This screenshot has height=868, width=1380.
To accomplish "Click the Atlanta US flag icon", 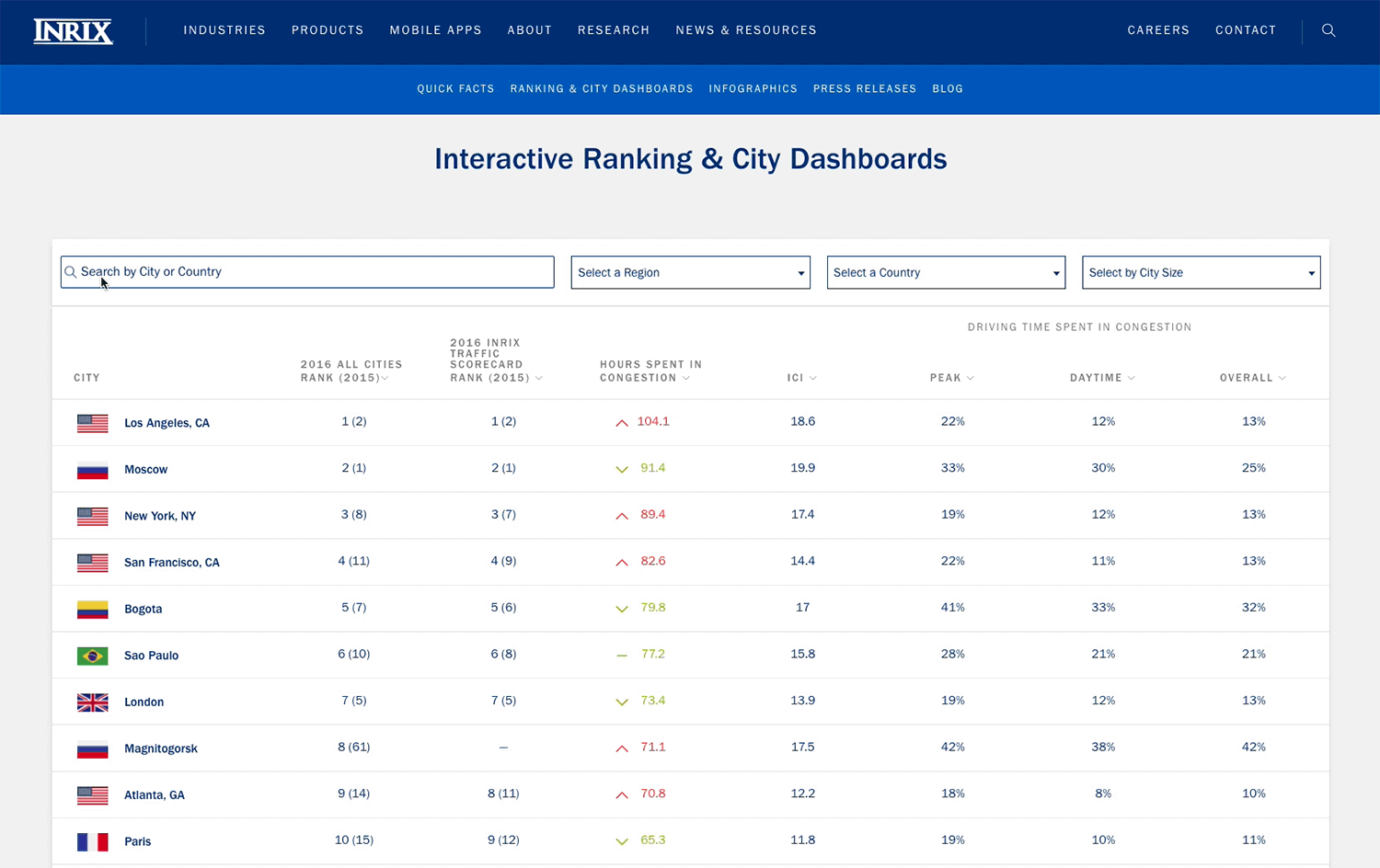I will [x=93, y=794].
